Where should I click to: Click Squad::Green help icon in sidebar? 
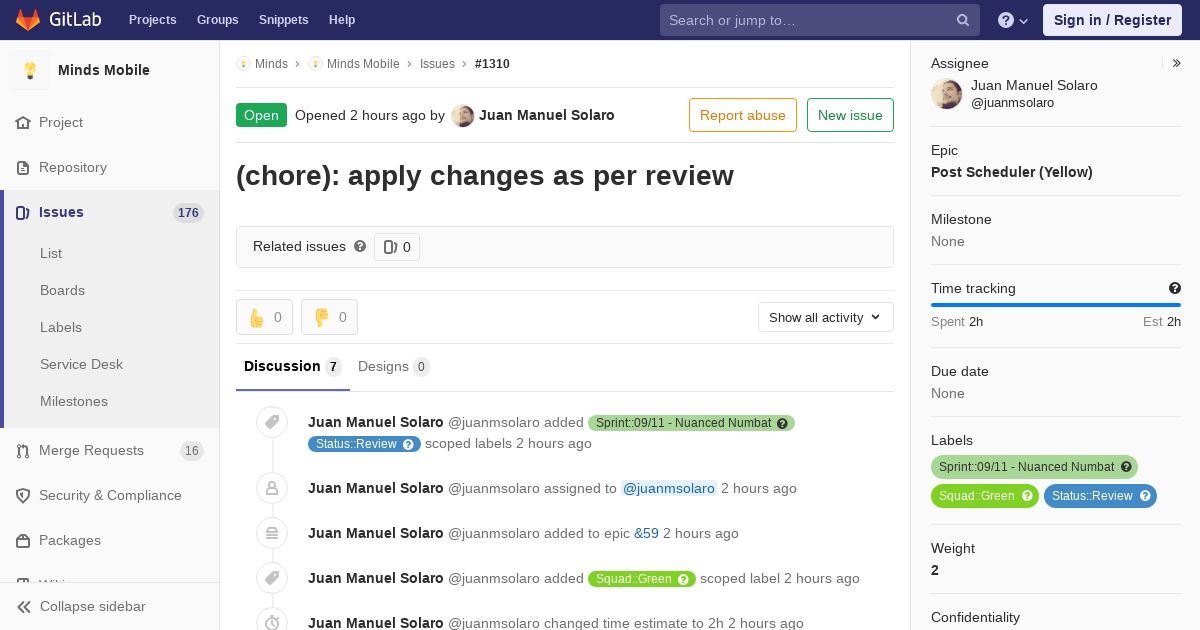1027,496
